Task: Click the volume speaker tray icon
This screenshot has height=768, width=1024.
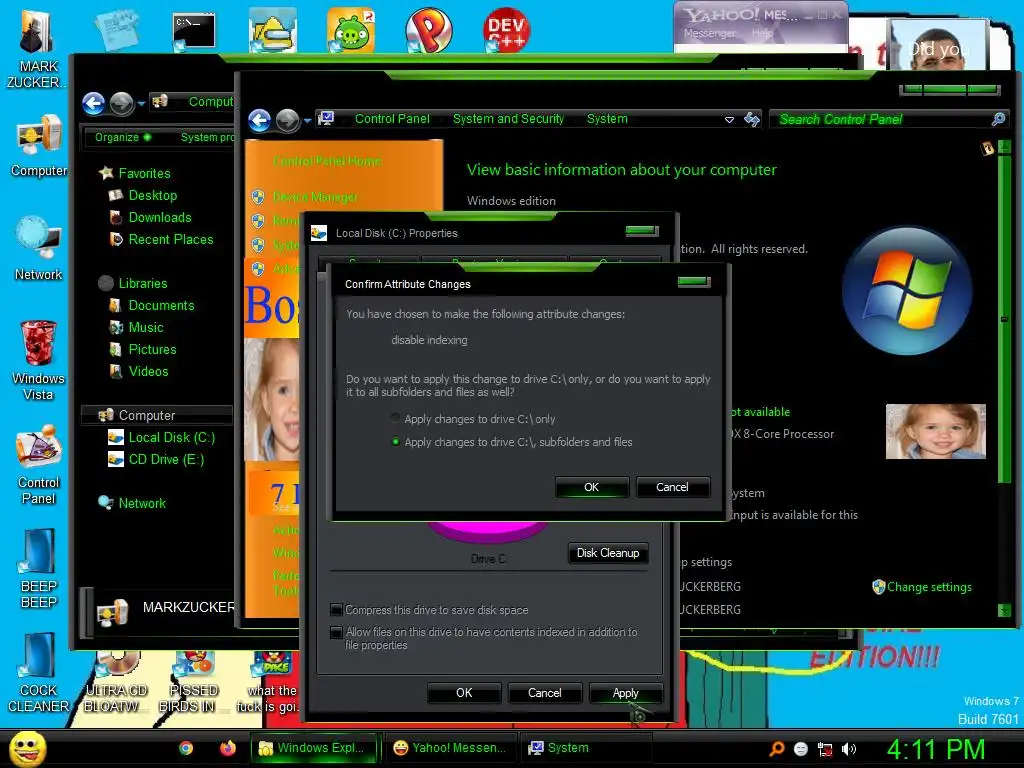Action: [849, 749]
